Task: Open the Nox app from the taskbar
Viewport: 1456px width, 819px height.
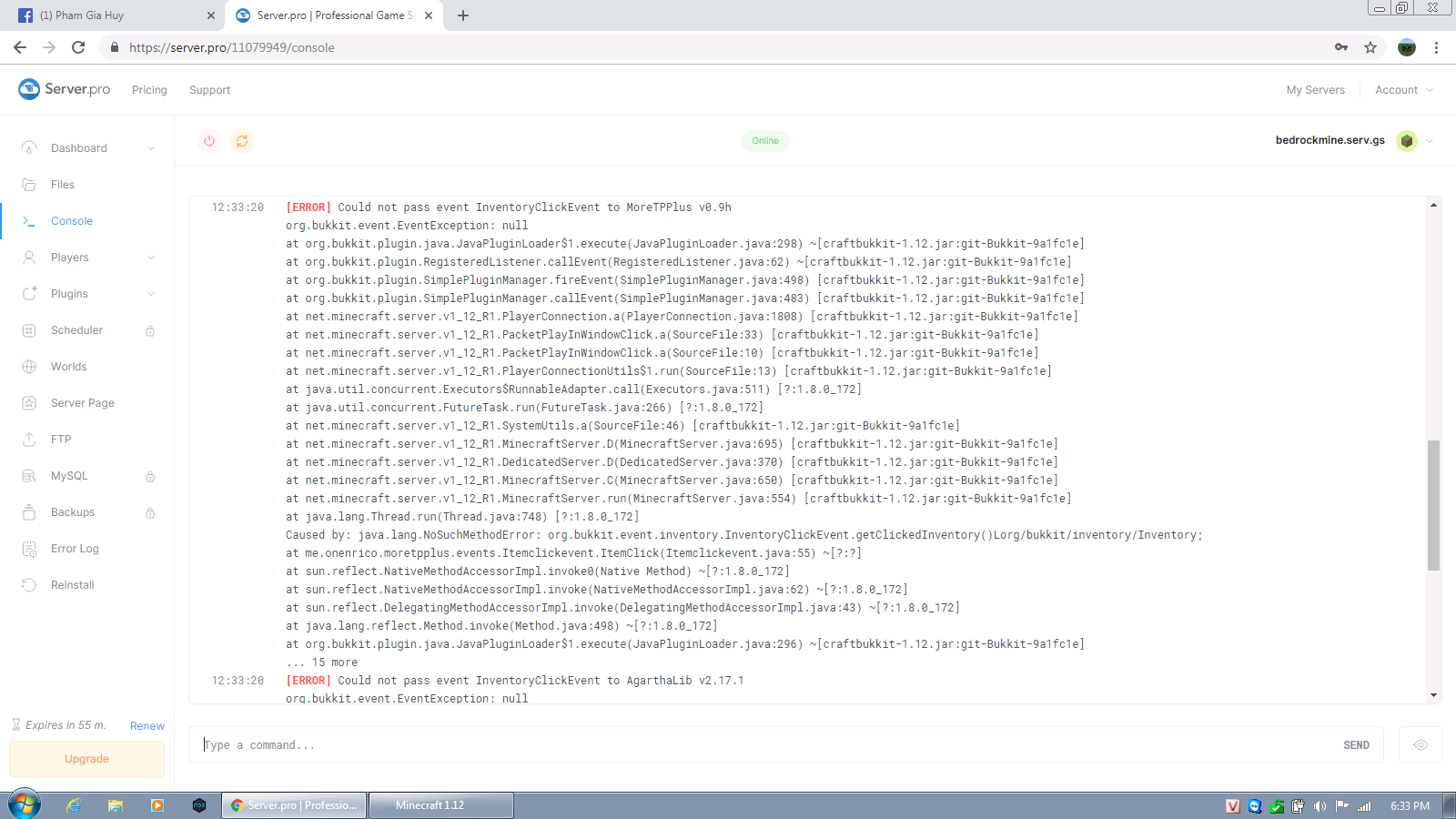Action: (199, 805)
